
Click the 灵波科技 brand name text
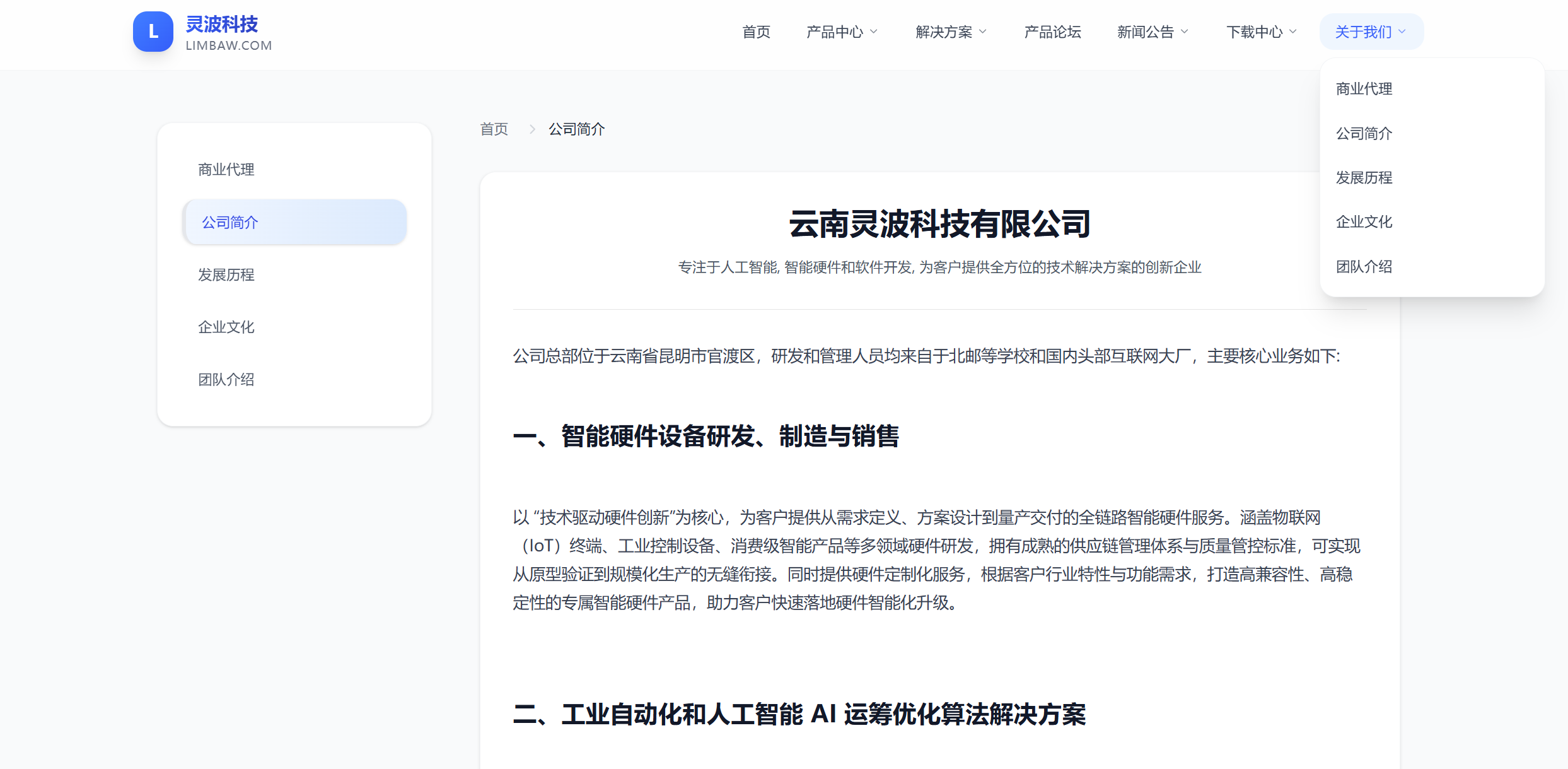[221, 25]
